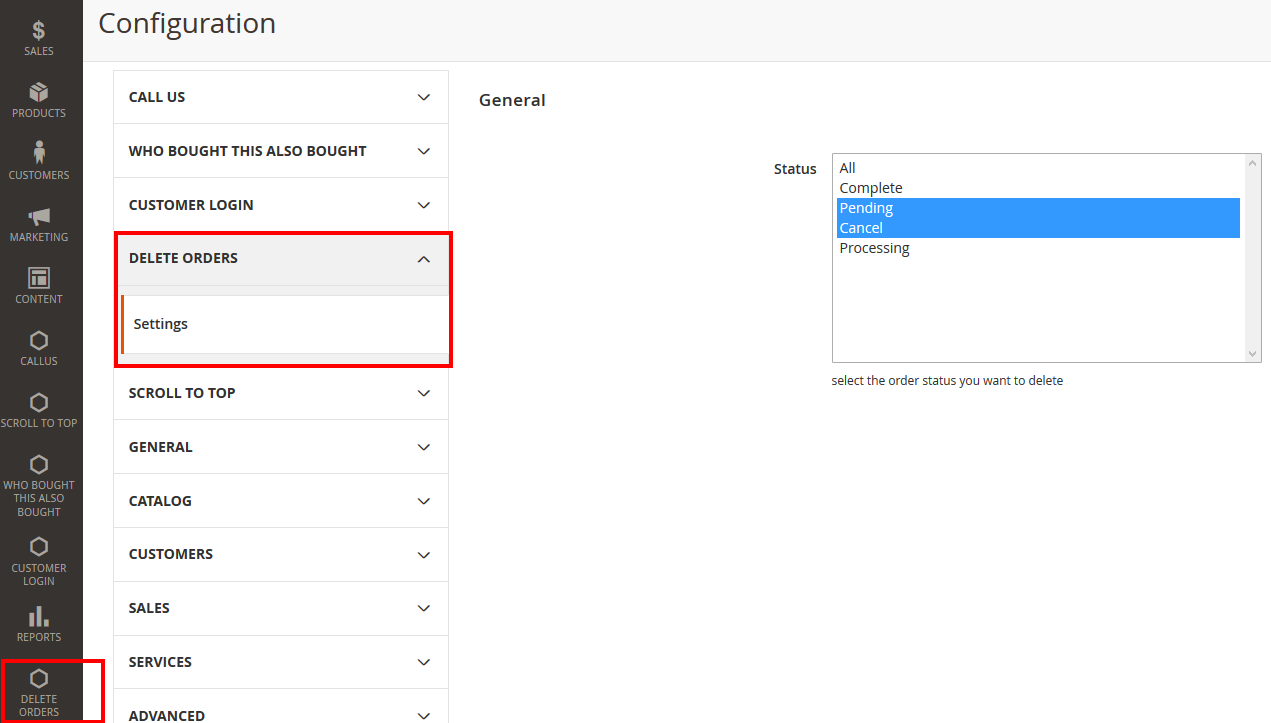Choose All in the Status list

tap(848, 168)
